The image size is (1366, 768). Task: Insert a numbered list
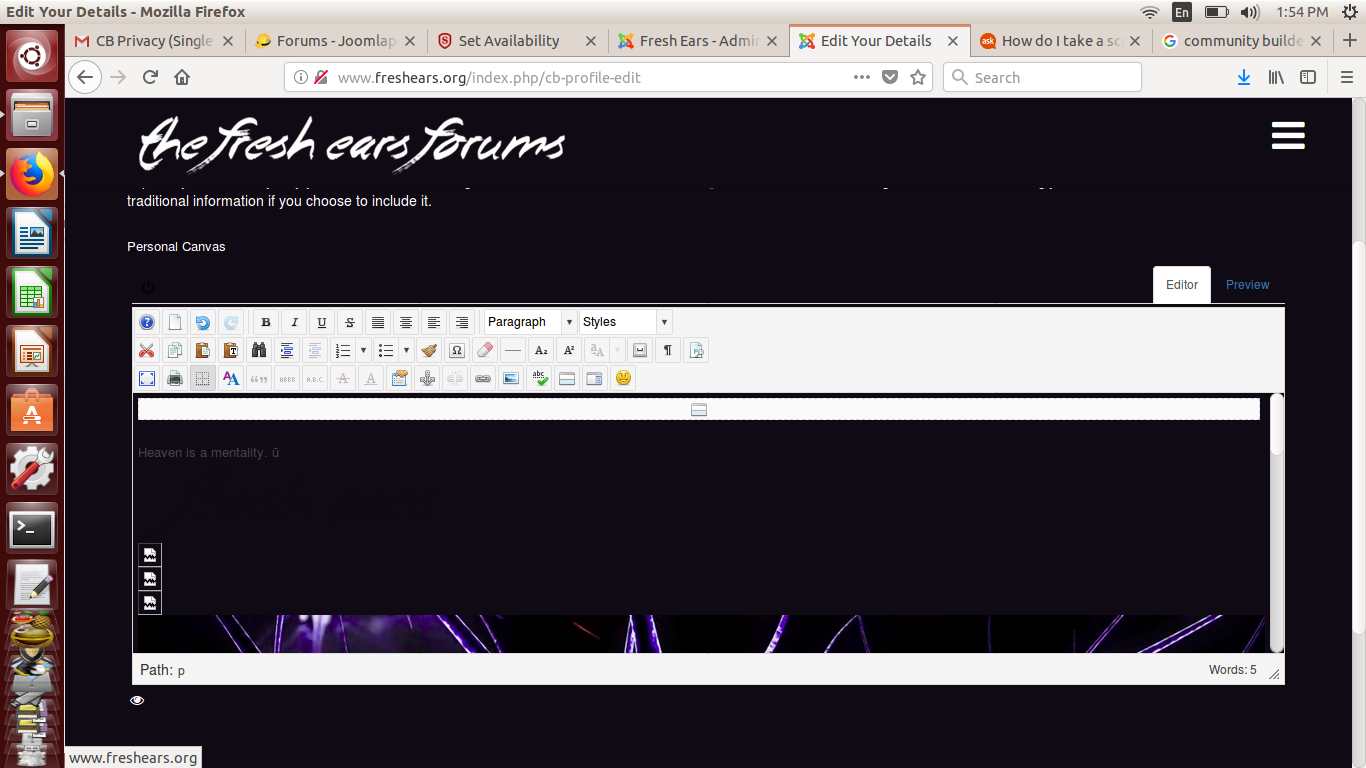click(x=343, y=350)
